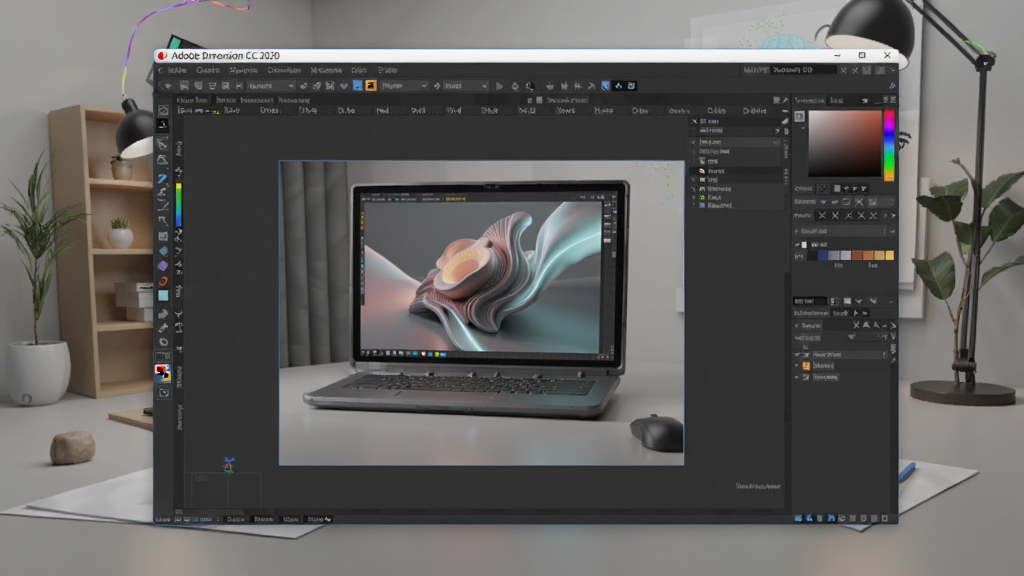Click the heart icon in the toolbar

(344, 86)
